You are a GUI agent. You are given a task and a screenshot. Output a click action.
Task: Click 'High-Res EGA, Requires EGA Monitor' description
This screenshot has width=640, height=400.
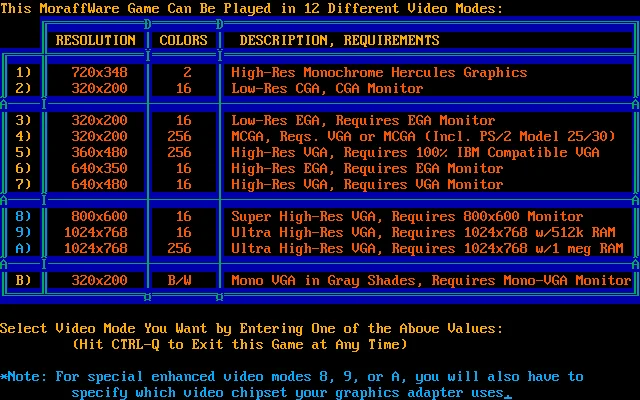(x=367, y=168)
